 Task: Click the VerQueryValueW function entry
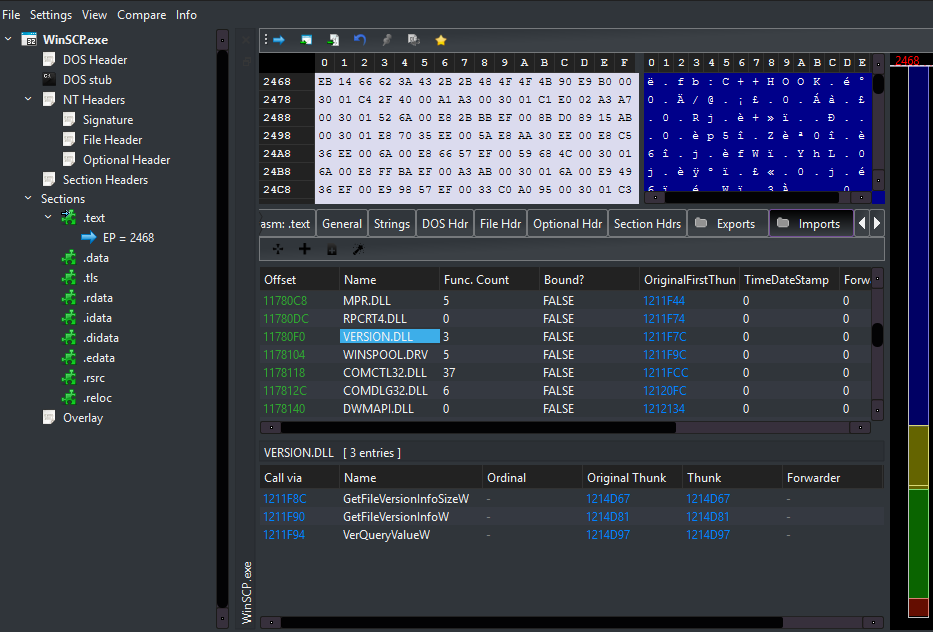click(386, 534)
